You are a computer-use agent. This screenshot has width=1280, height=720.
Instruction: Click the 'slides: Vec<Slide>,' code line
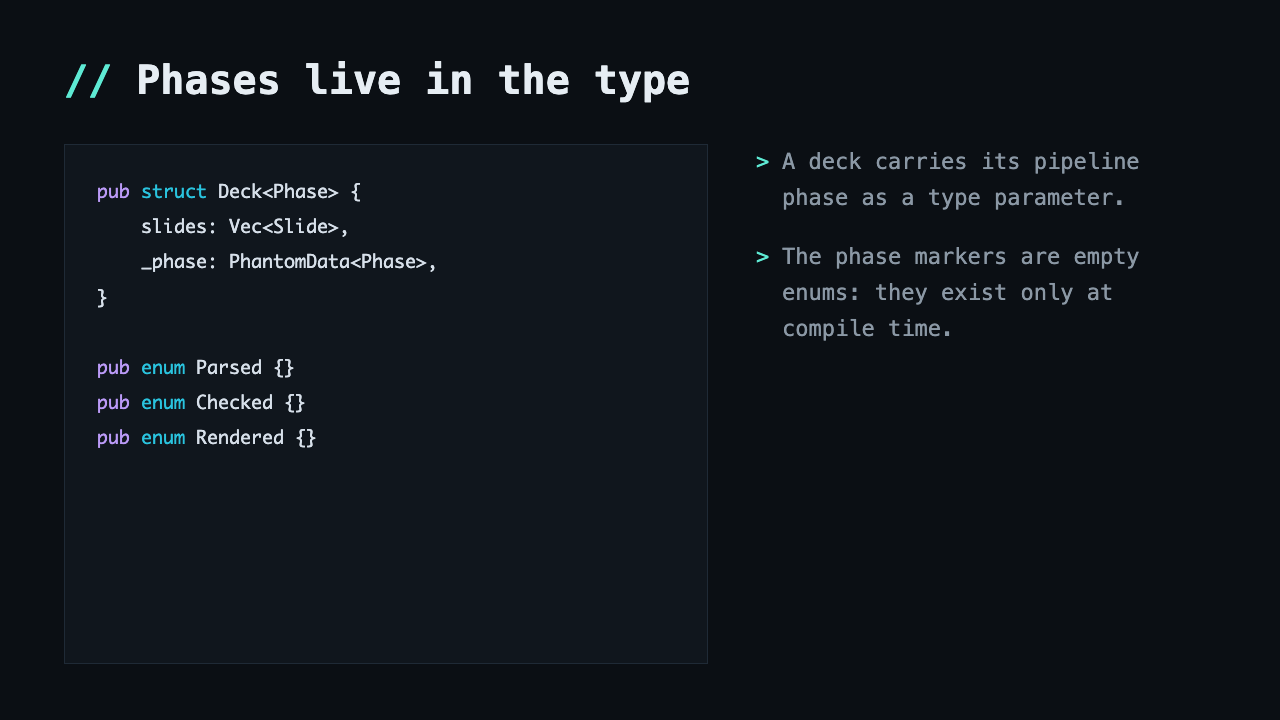[x=245, y=227]
